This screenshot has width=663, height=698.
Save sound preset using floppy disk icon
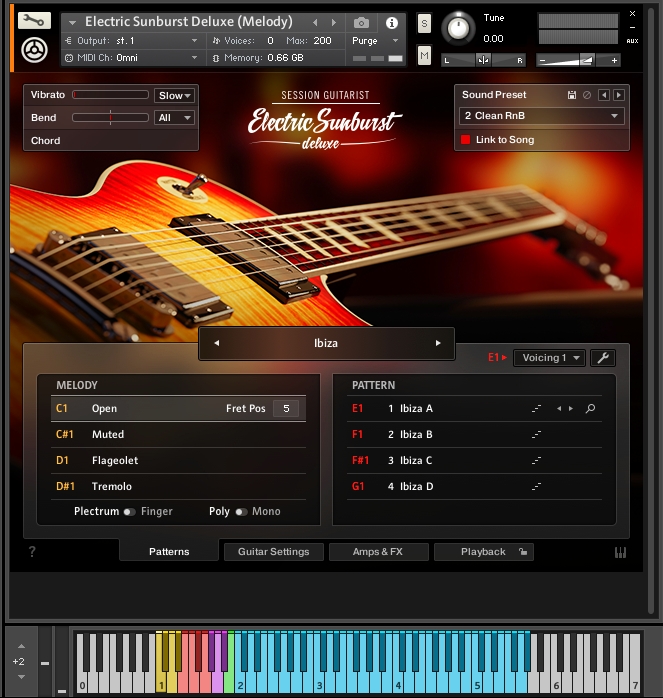(x=572, y=95)
